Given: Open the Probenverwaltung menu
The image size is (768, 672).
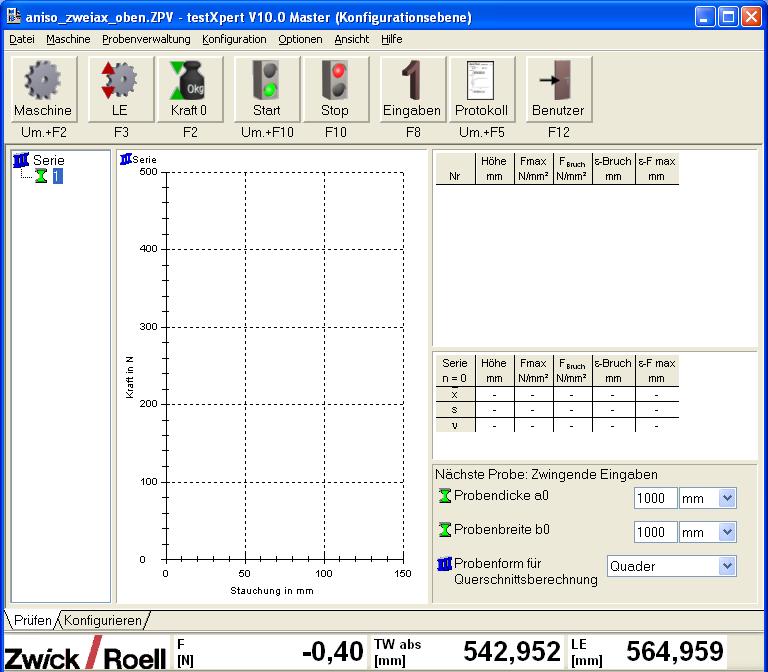Looking at the screenshot, I should point(146,39).
